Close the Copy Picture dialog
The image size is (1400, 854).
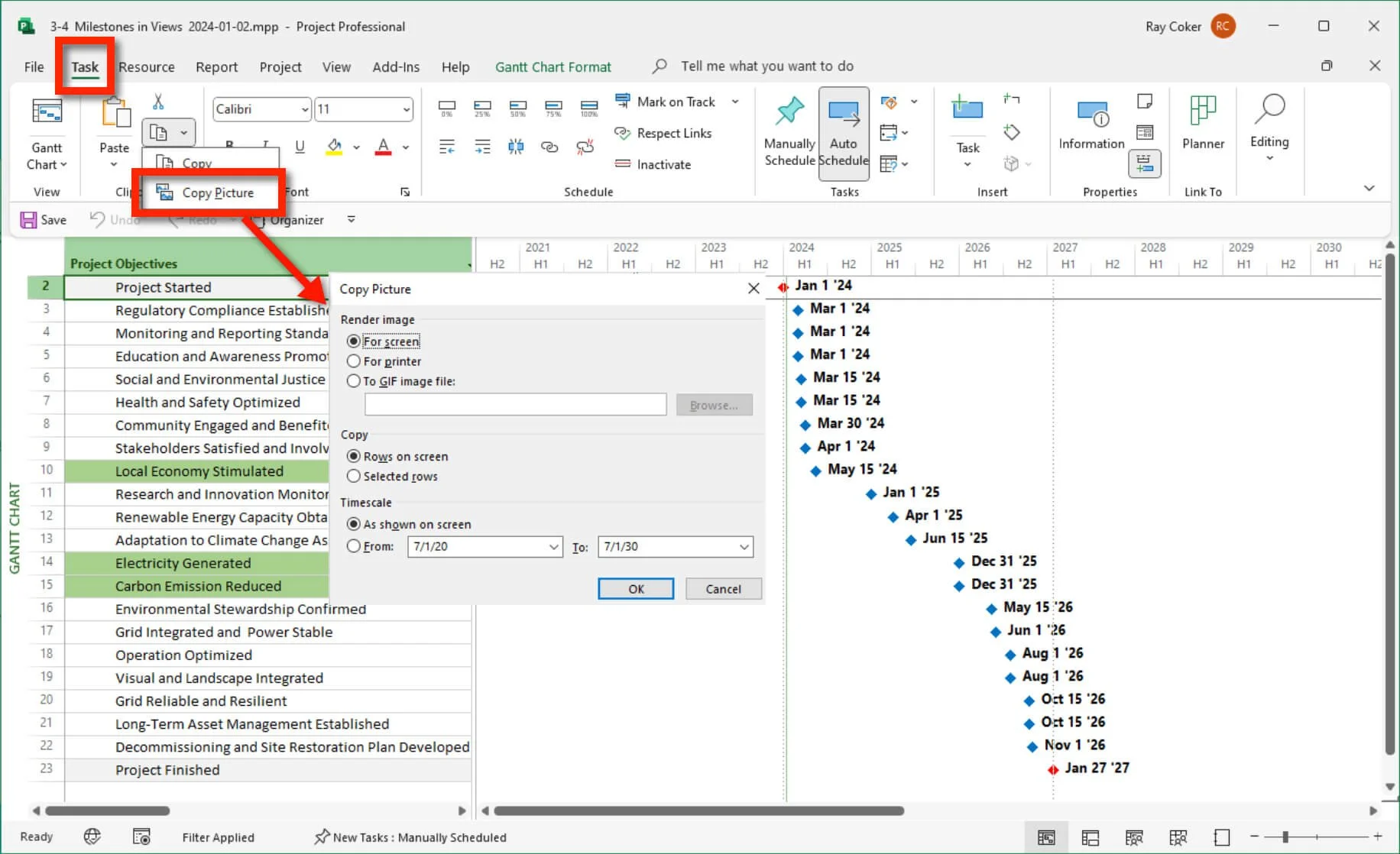[753, 288]
